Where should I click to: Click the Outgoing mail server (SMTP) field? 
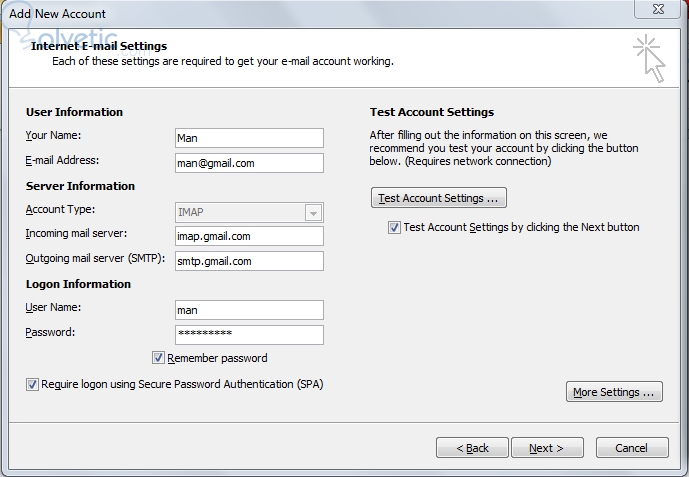[x=249, y=261]
